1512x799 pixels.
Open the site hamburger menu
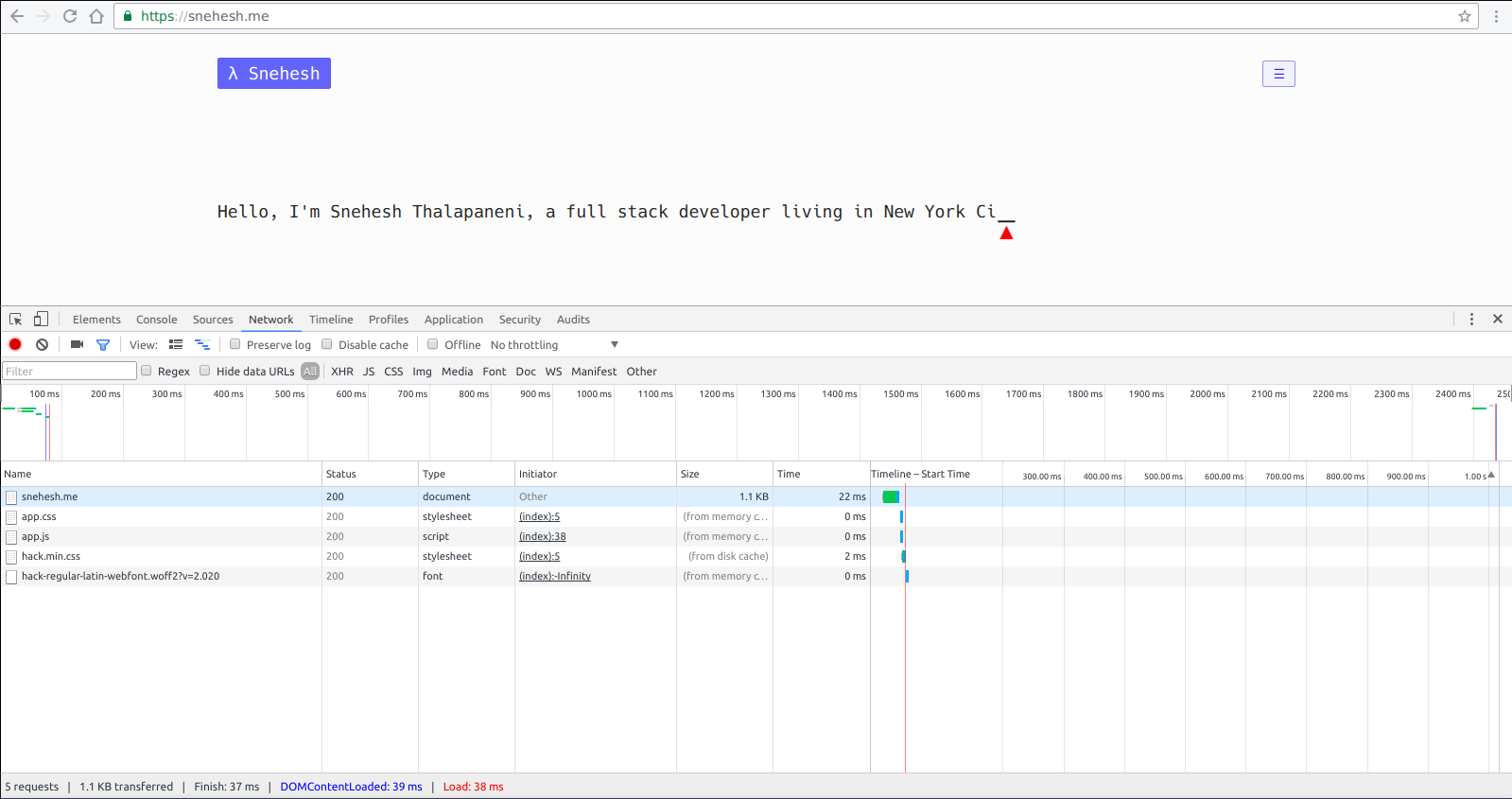pyautogui.click(x=1278, y=74)
